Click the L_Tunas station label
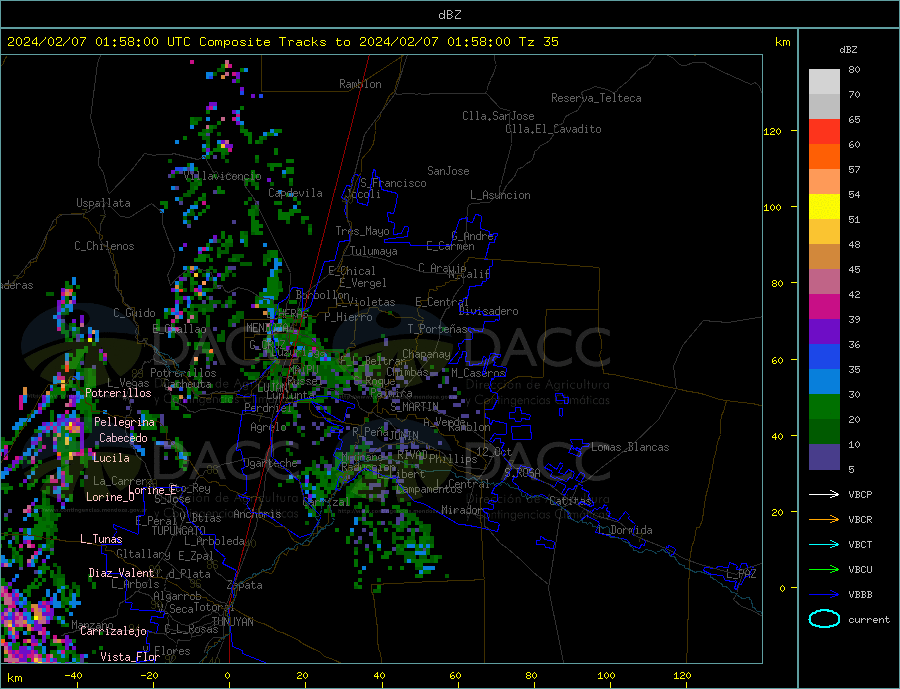The width and height of the screenshot is (900, 689). tap(101, 539)
